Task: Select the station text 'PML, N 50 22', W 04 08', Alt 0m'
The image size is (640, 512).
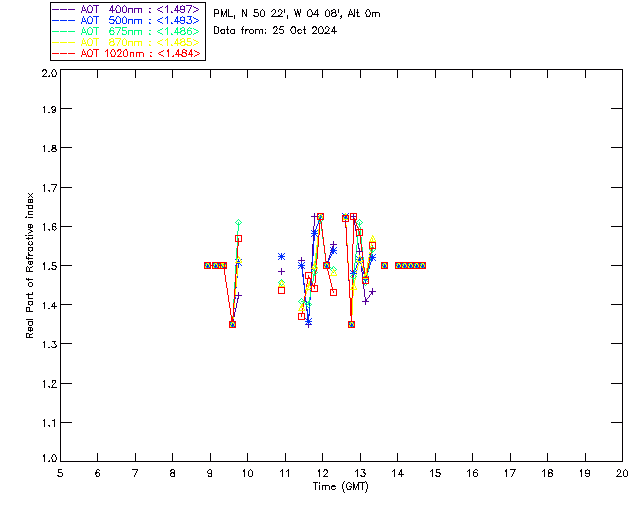Action: [297, 14]
